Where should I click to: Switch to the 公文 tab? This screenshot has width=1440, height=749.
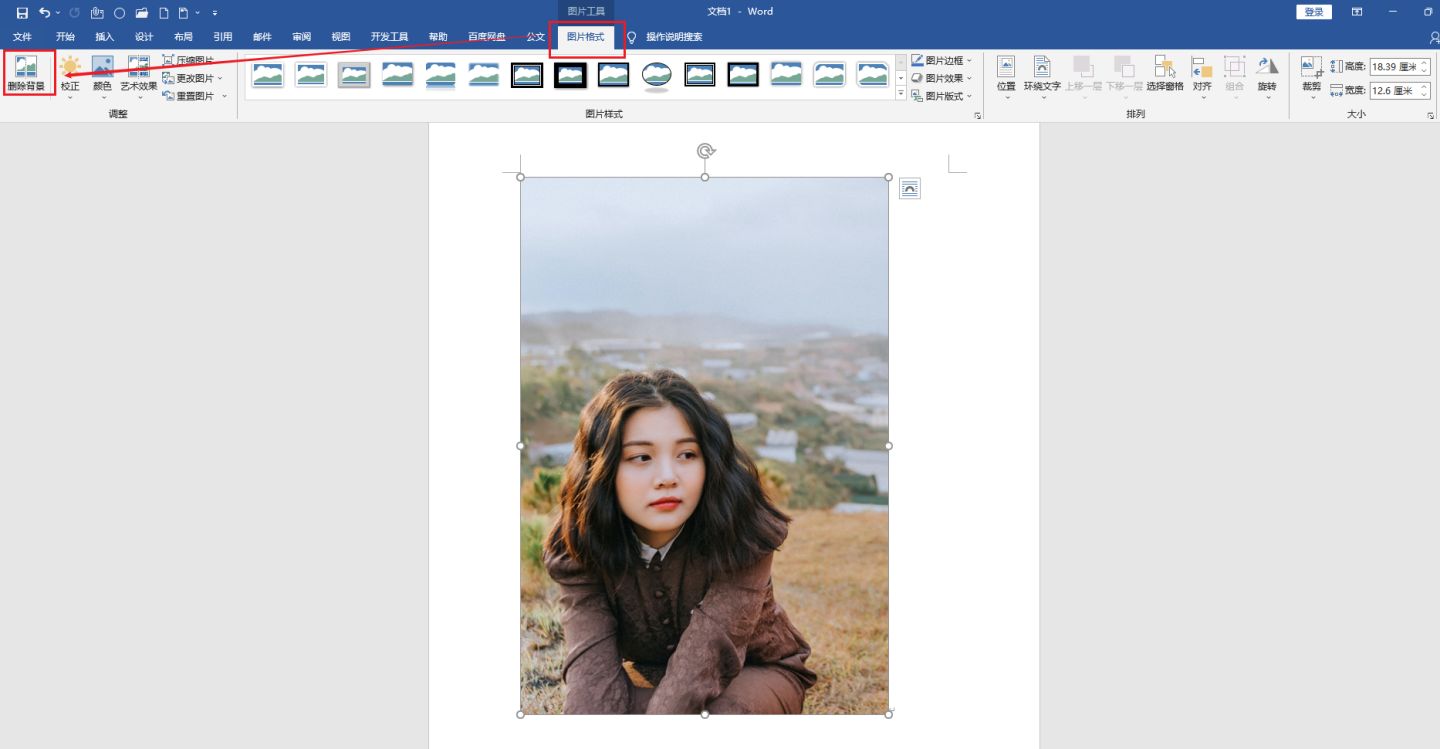536,37
